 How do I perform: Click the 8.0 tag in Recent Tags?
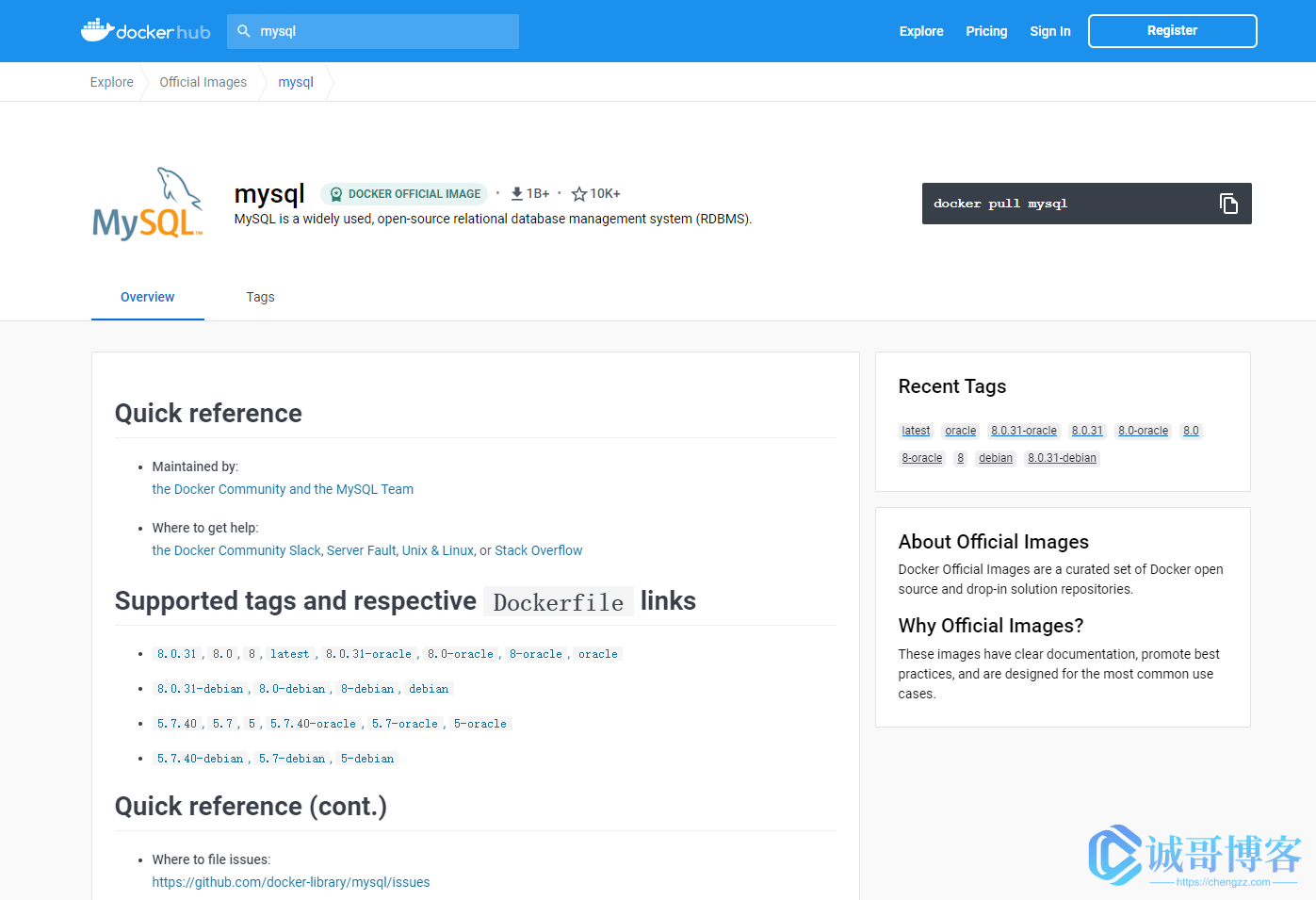click(x=1192, y=431)
